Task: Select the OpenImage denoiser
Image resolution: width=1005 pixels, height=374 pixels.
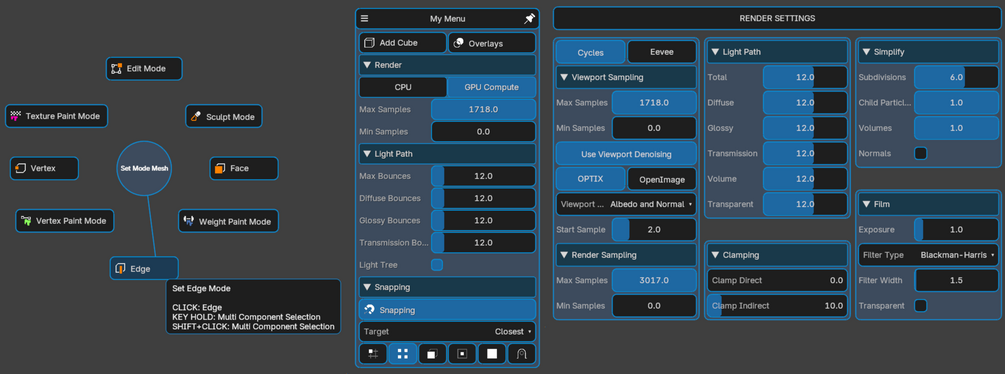Action: click(x=661, y=179)
